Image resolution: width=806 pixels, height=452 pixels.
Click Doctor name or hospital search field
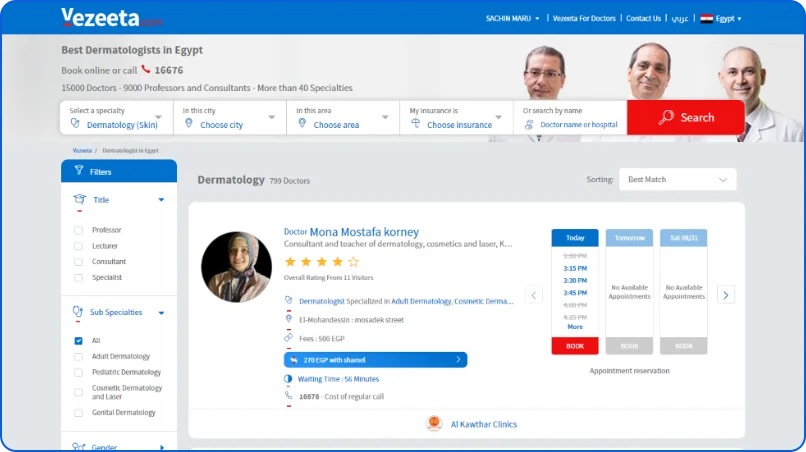(x=570, y=118)
